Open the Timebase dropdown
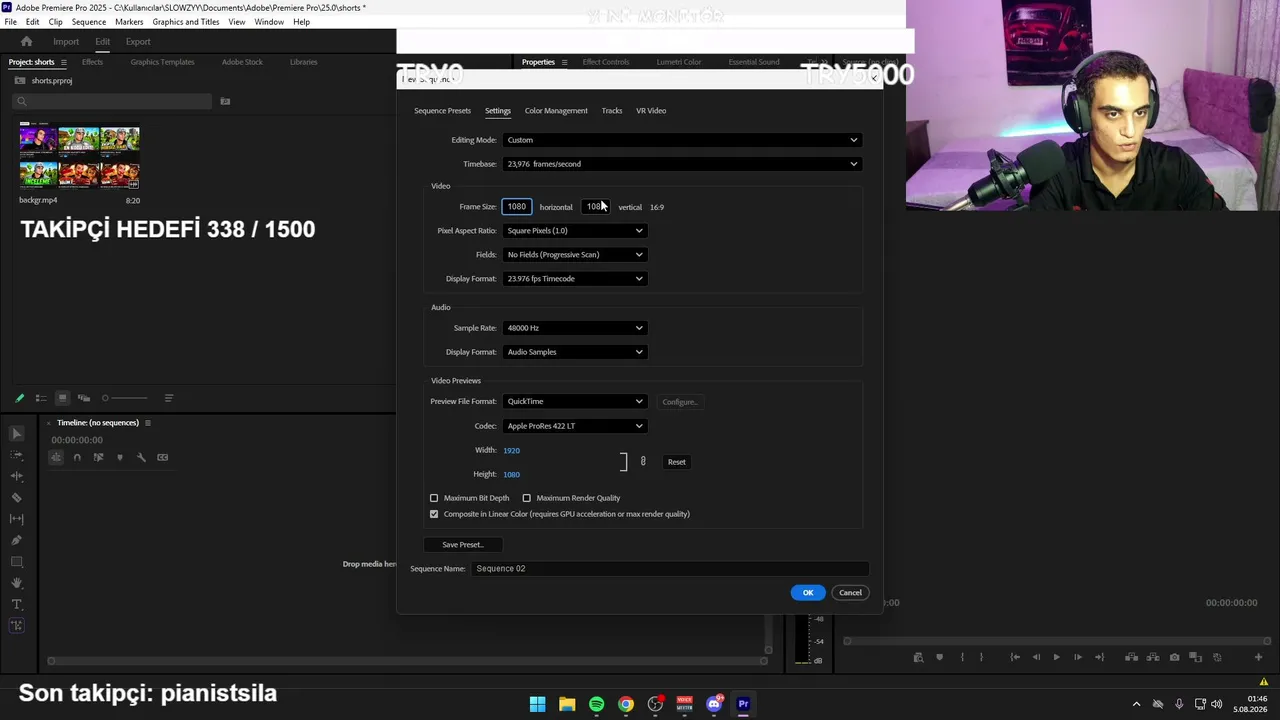The image size is (1280, 720). coord(681,164)
